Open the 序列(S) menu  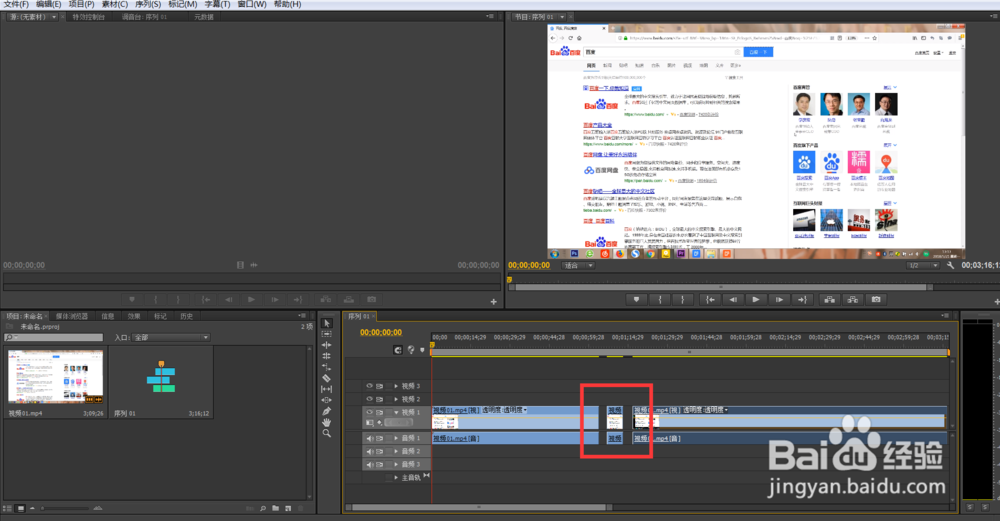click(147, 4)
